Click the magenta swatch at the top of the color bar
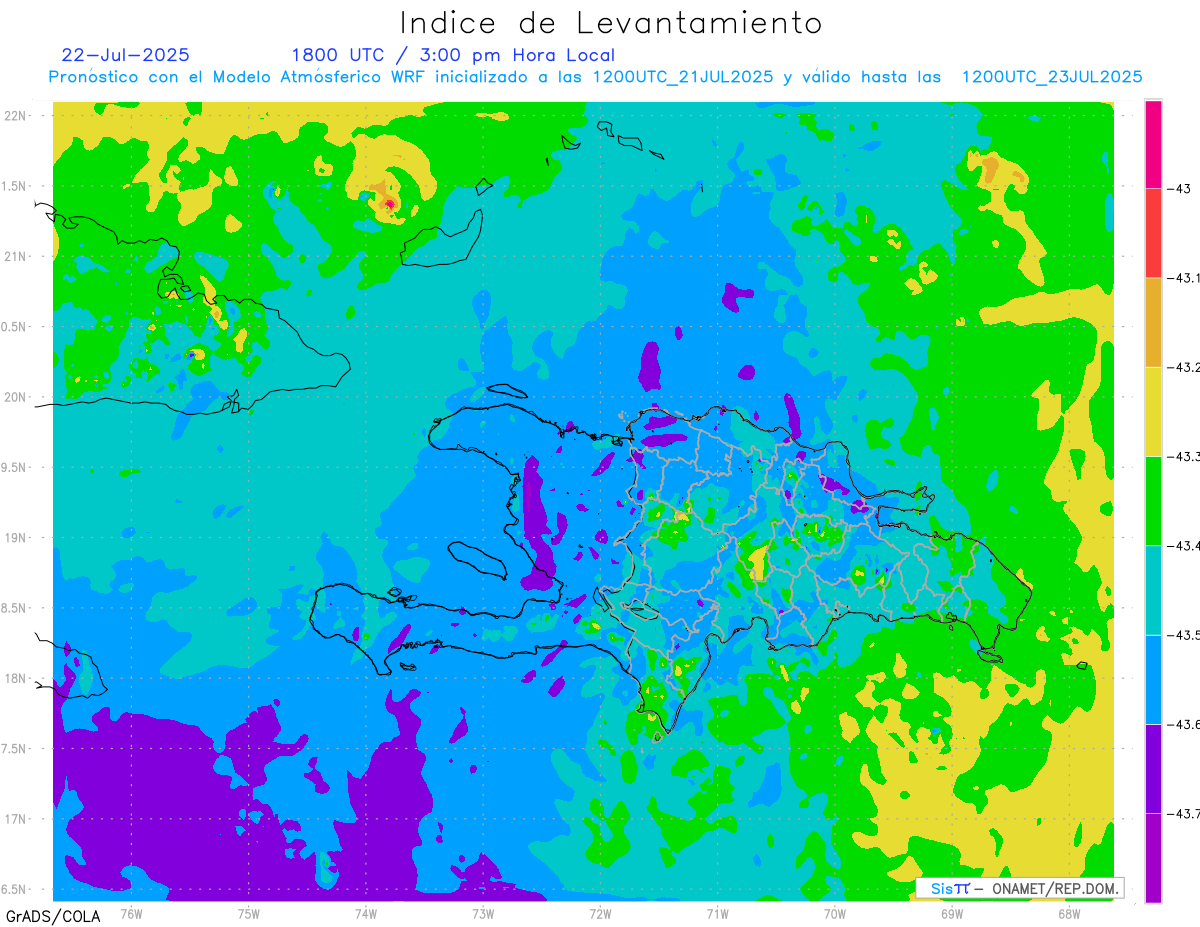1200x927 pixels. coord(1153,144)
